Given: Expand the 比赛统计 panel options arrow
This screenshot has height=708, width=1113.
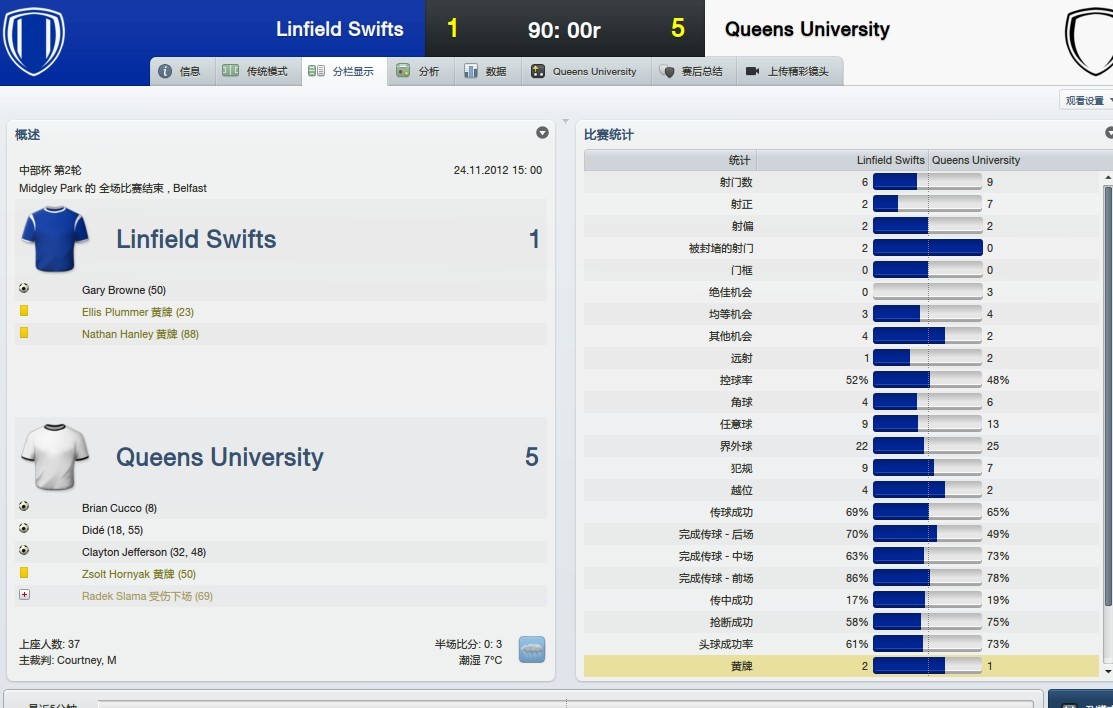Looking at the screenshot, I should pyautogui.click(x=1109, y=133).
